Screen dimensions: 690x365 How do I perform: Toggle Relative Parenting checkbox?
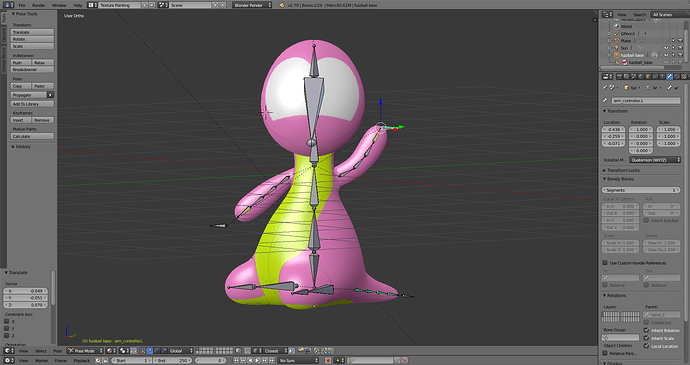[605, 353]
